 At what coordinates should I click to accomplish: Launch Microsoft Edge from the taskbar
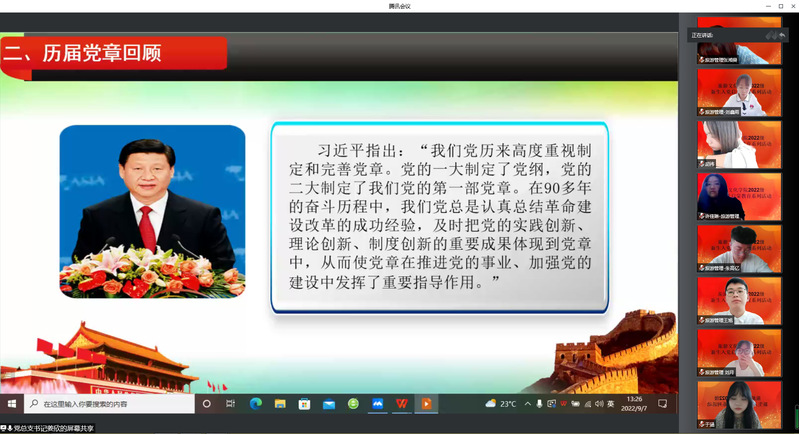[x=255, y=404]
